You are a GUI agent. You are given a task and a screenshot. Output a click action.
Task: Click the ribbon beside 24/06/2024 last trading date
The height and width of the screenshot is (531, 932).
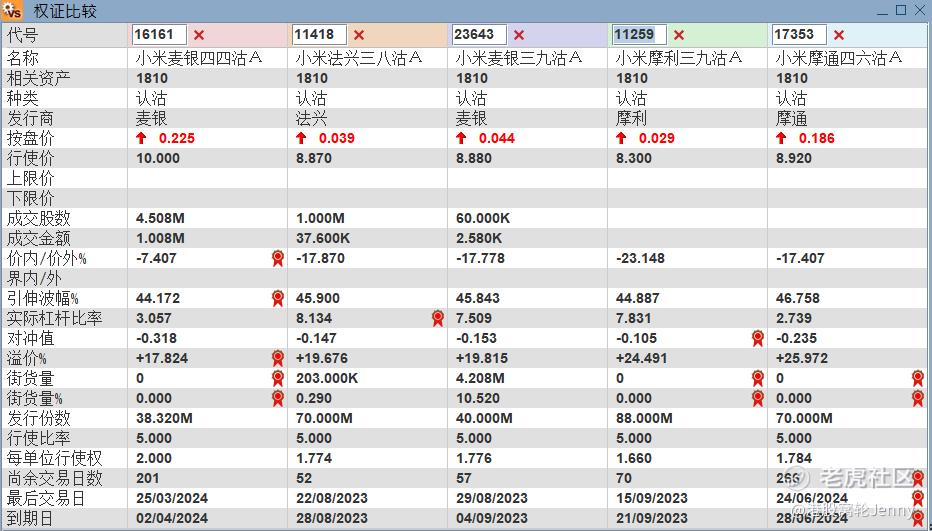(x=918, y=498)
